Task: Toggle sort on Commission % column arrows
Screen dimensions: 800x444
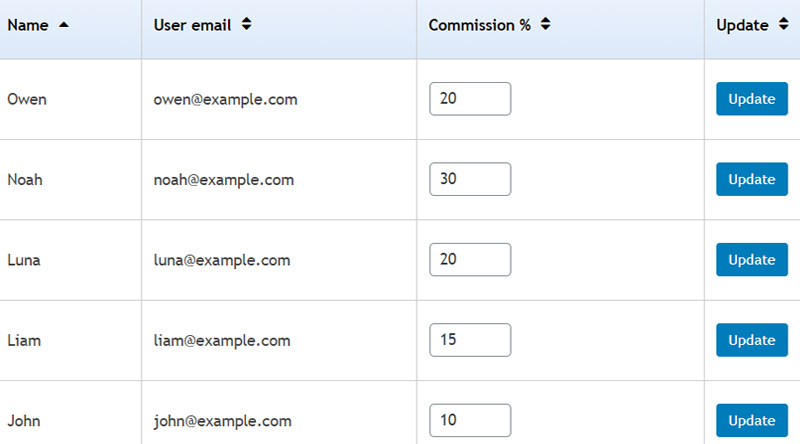Action: click(x=545, y=24)
